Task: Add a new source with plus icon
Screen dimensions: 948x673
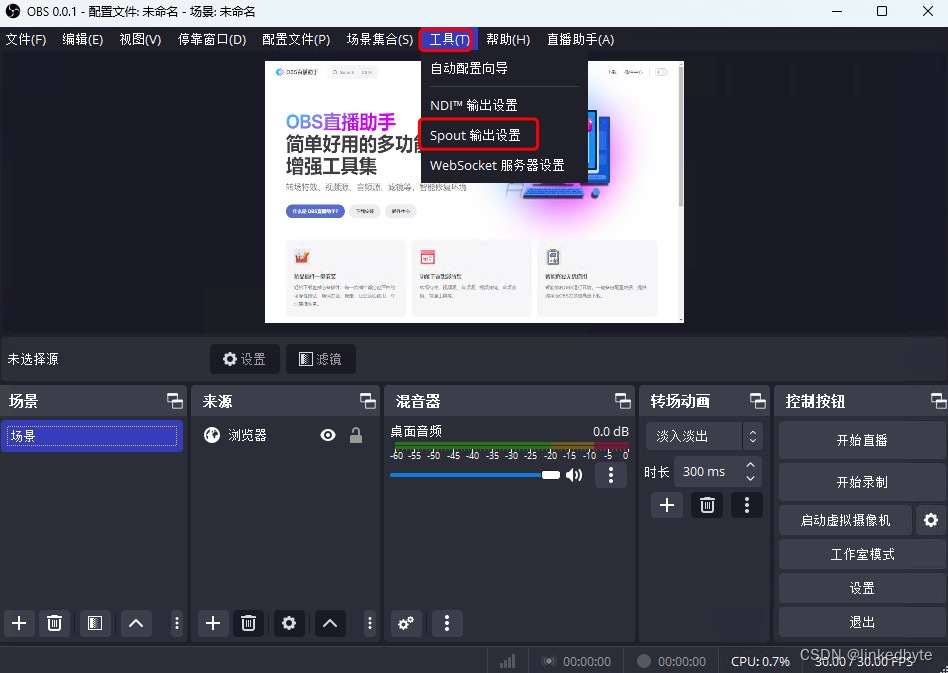Action: pos(213,623)
